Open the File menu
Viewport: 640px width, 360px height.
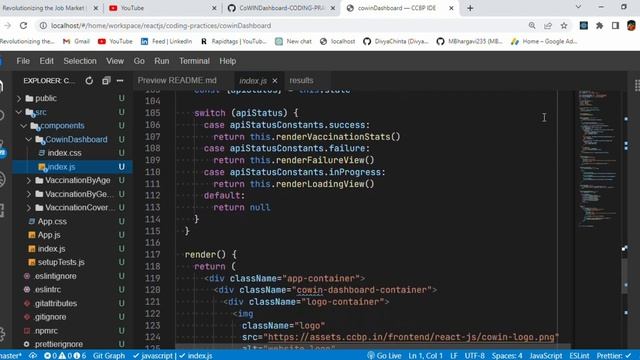point(23,61)
